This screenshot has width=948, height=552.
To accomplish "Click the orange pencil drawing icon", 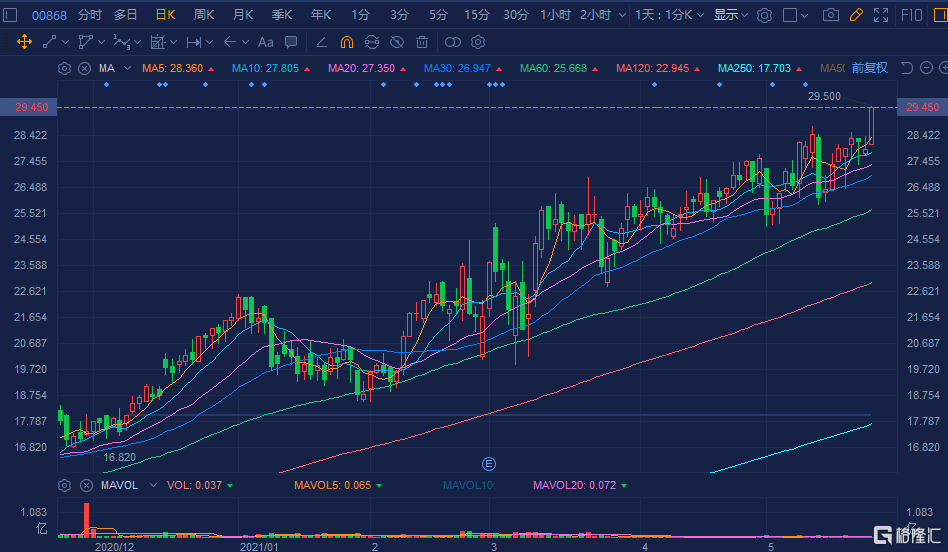I will coord(855,15).
